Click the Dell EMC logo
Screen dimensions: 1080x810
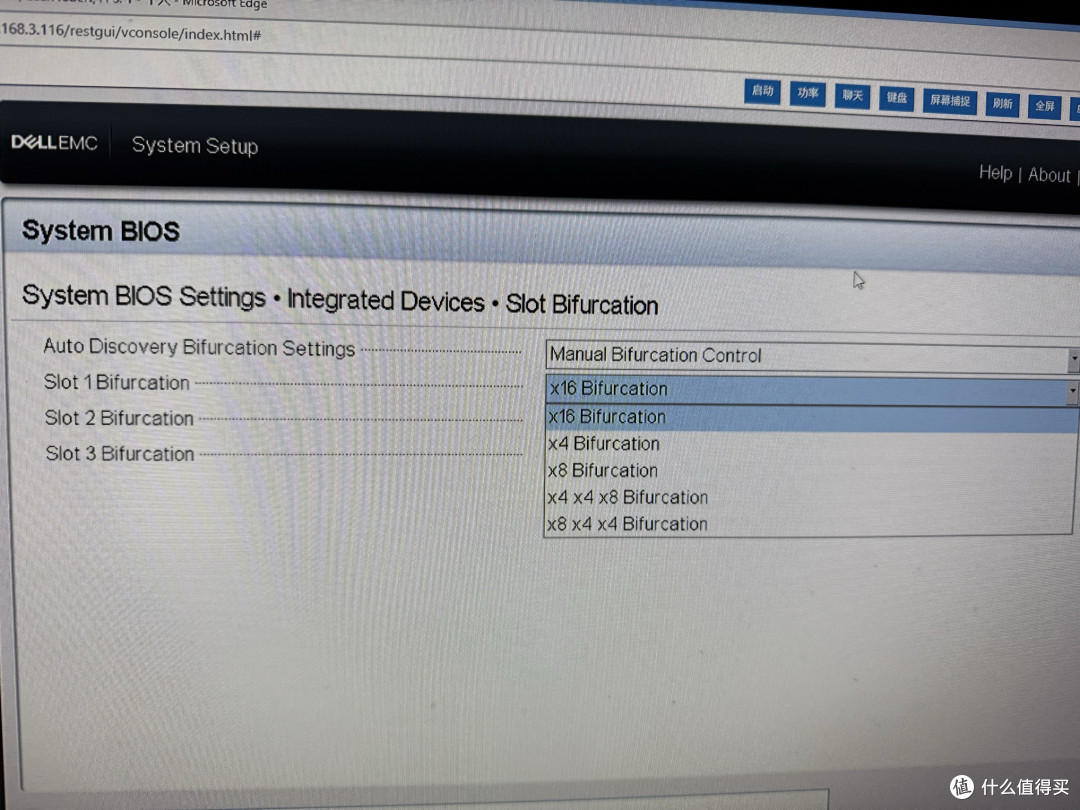[x=54, y=143]
